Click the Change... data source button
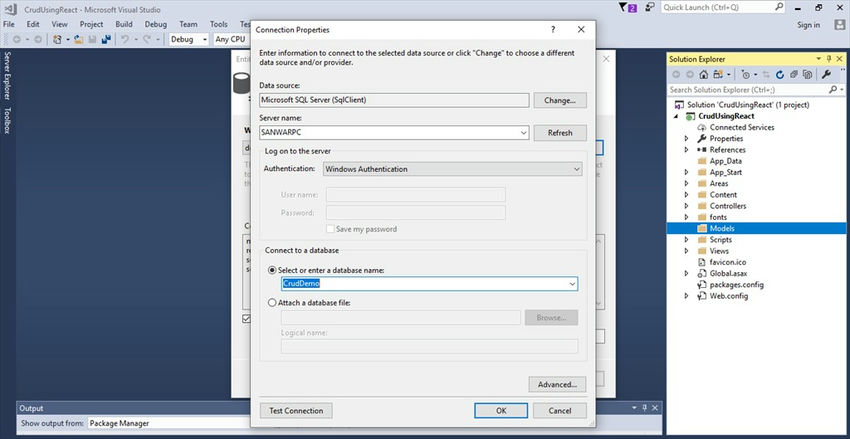 (560, 100)
